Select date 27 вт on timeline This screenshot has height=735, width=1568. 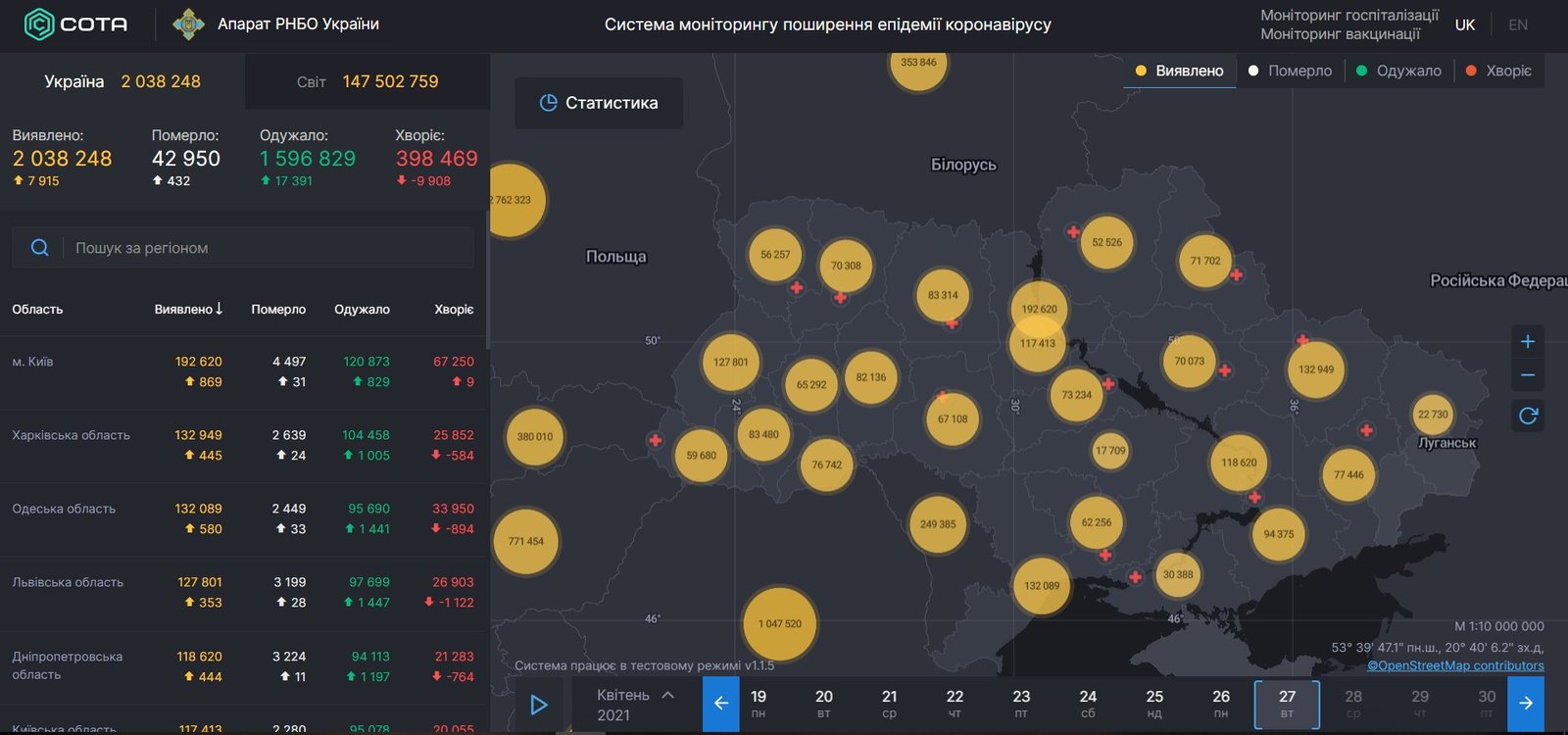(x=1287, y=705)
